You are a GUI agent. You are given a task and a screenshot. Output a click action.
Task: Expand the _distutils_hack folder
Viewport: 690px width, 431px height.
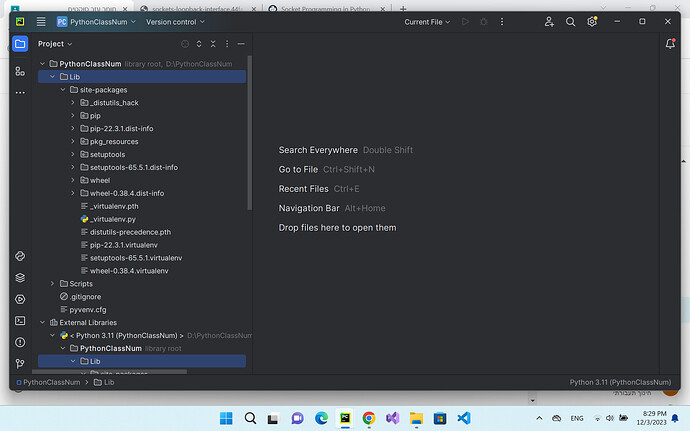[x=73, y=103]
